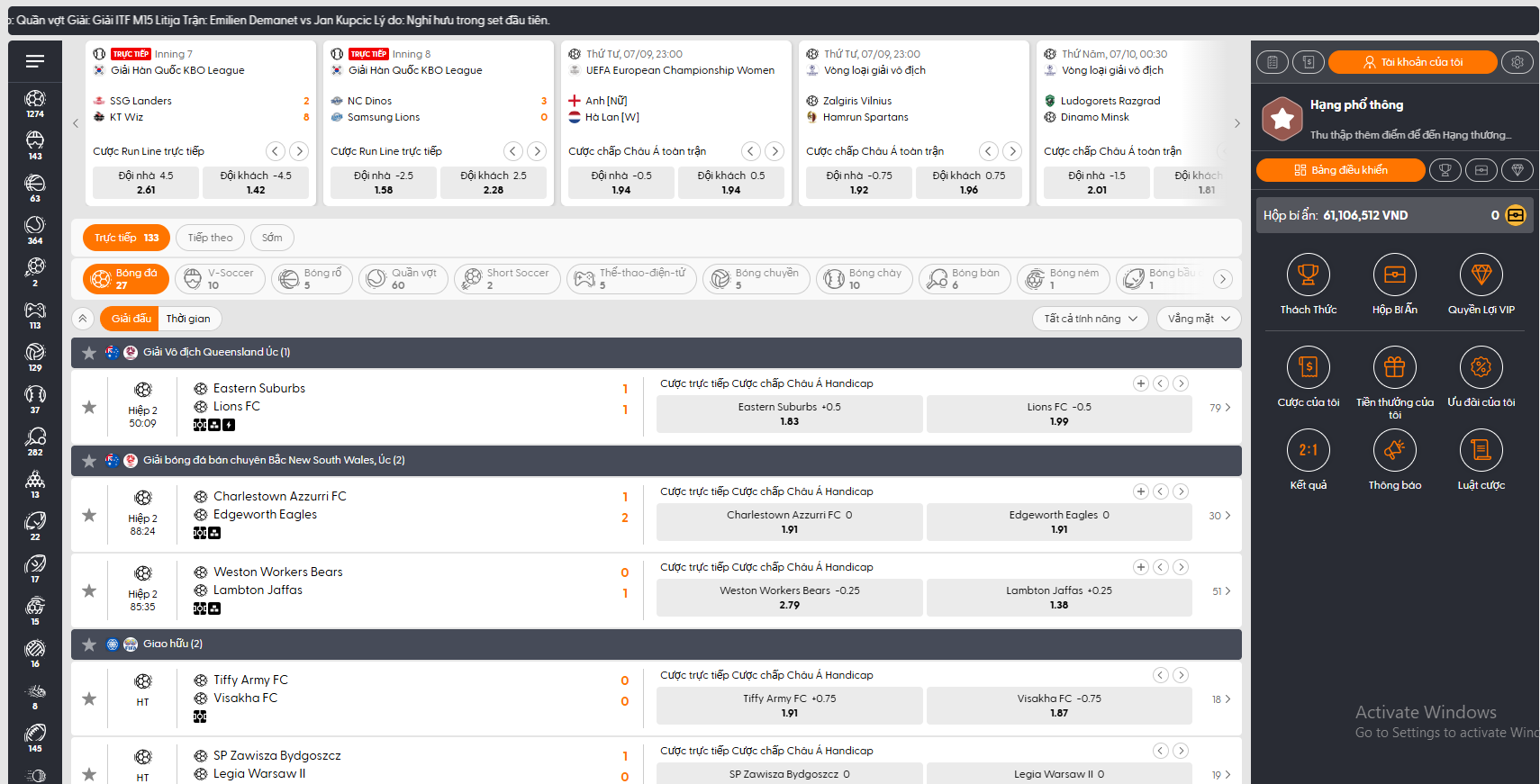The image size is (1540, 784).
Task: Switch to the Tiếp theo tab
Action: click(x=210, y=238)
